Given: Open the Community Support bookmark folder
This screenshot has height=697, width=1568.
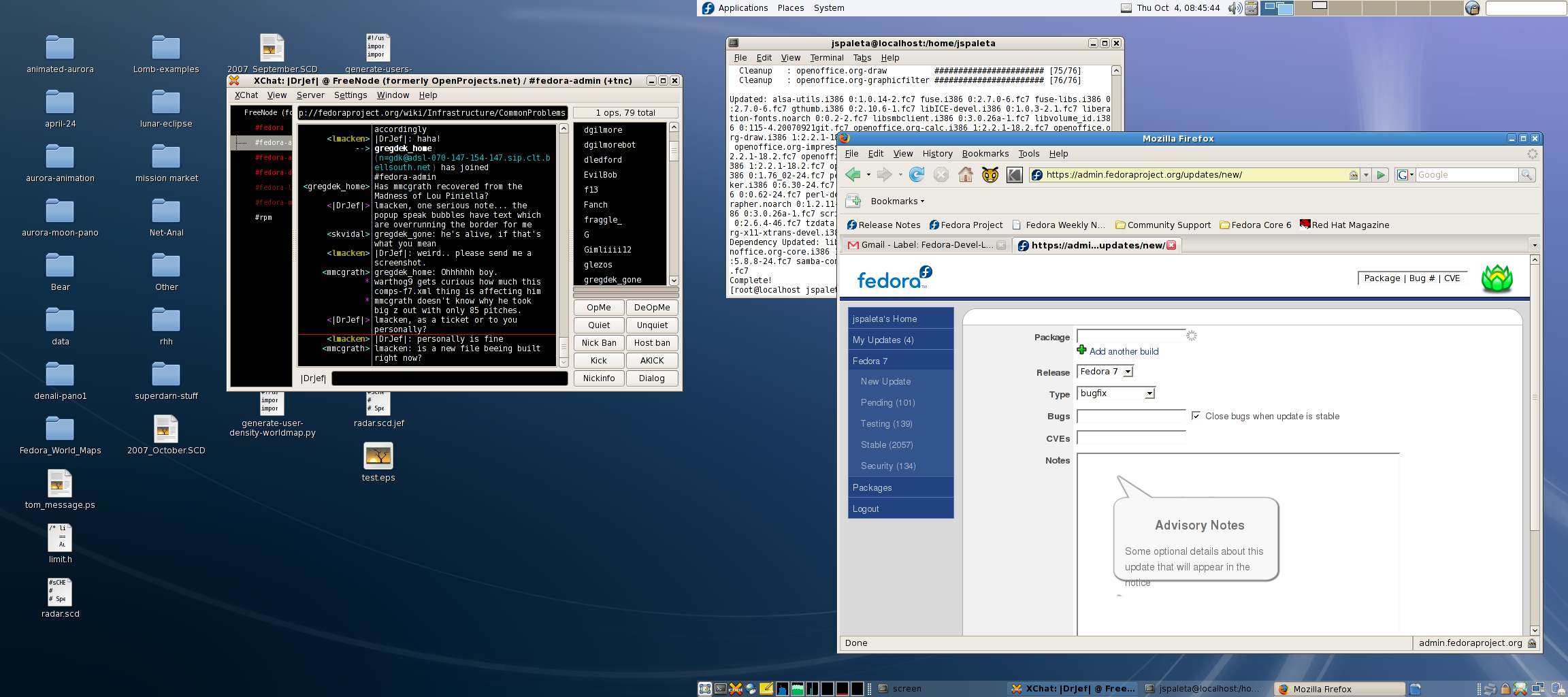Looking at the screenshot, I should [1163, 225].
